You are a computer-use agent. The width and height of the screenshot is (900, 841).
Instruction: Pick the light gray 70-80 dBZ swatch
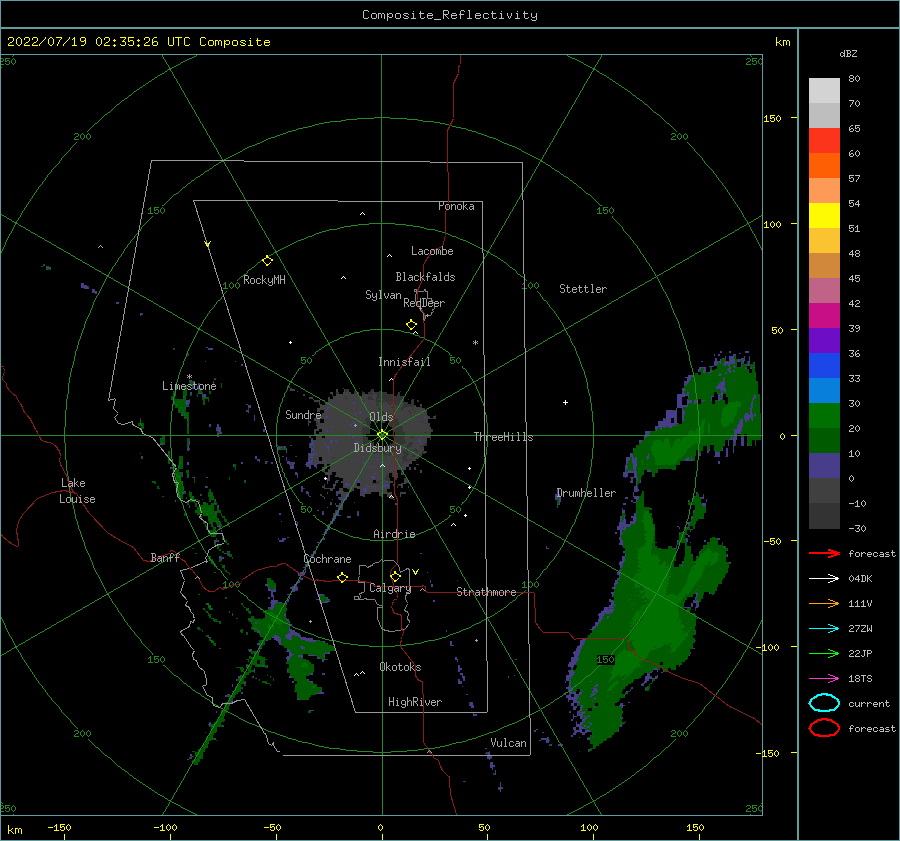point(824,91)
